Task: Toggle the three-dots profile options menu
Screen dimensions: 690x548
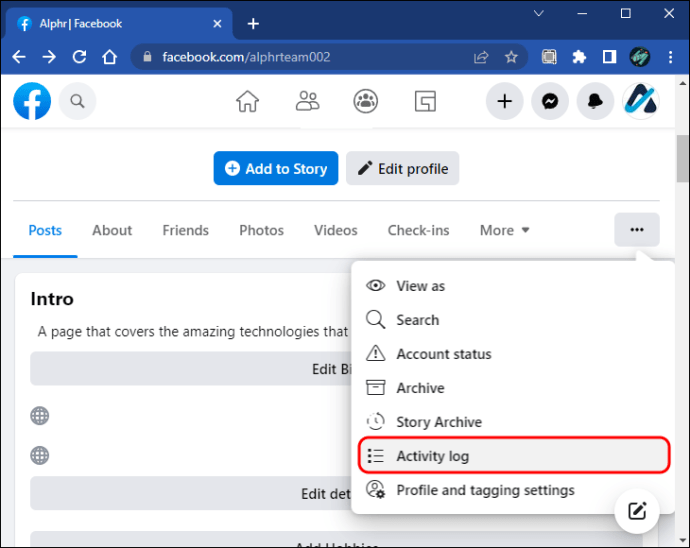Action: [637, 230]
